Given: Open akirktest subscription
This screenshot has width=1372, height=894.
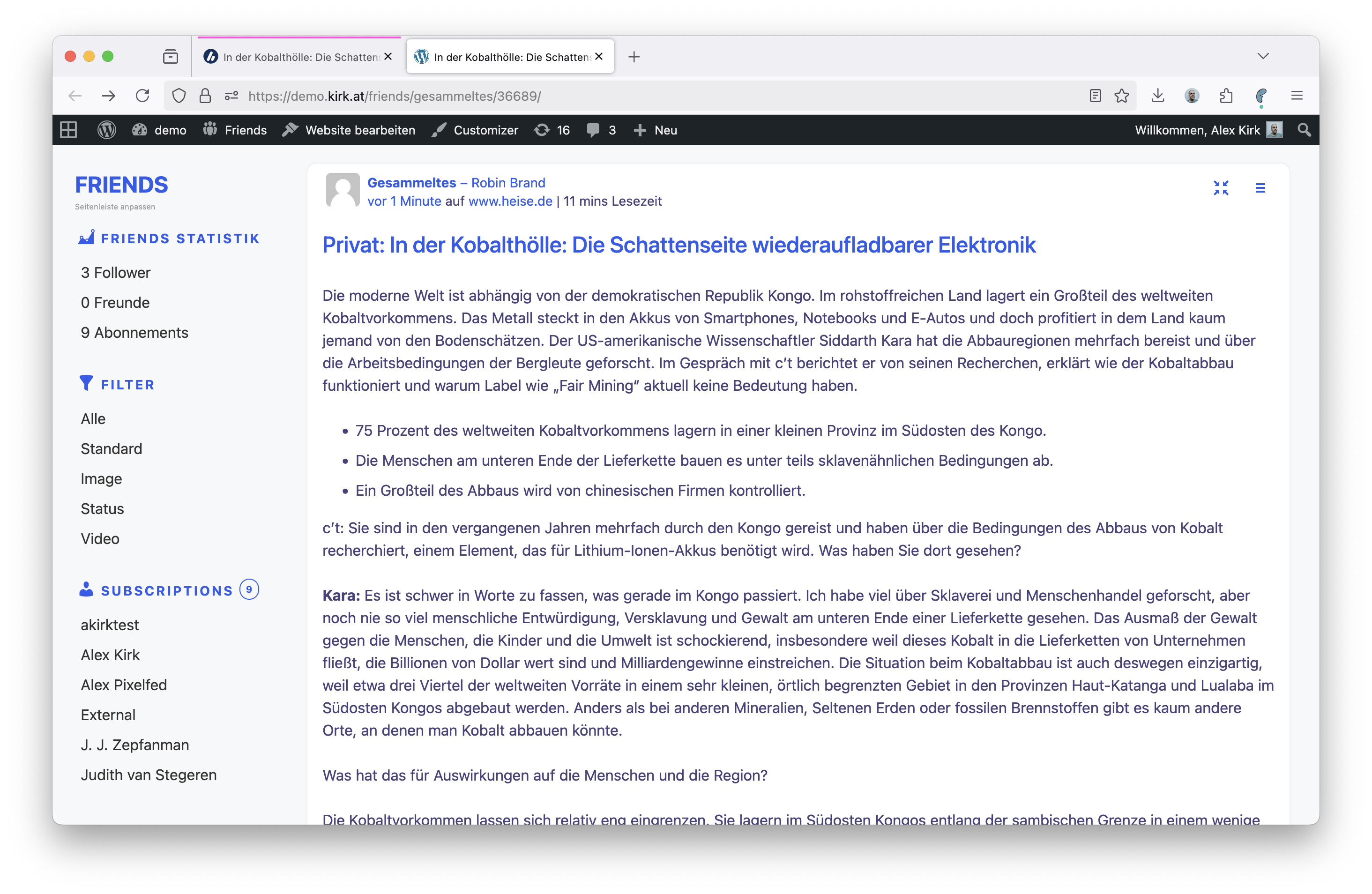Looking at the screenshot, I should (110, 625).
